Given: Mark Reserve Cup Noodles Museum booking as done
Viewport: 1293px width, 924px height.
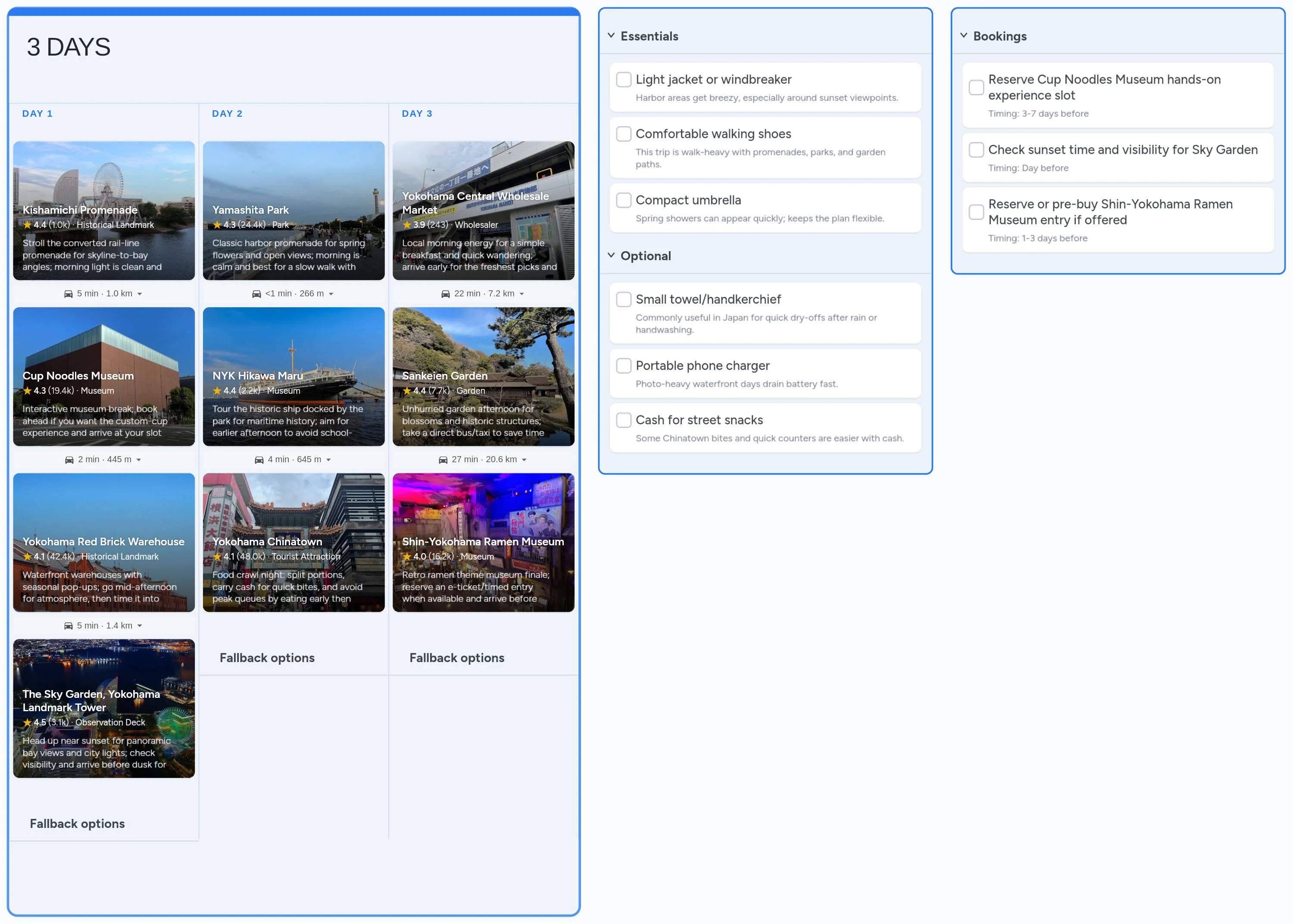Looking at the screenshot, I should pyautogui.click(x=976, y=87).
